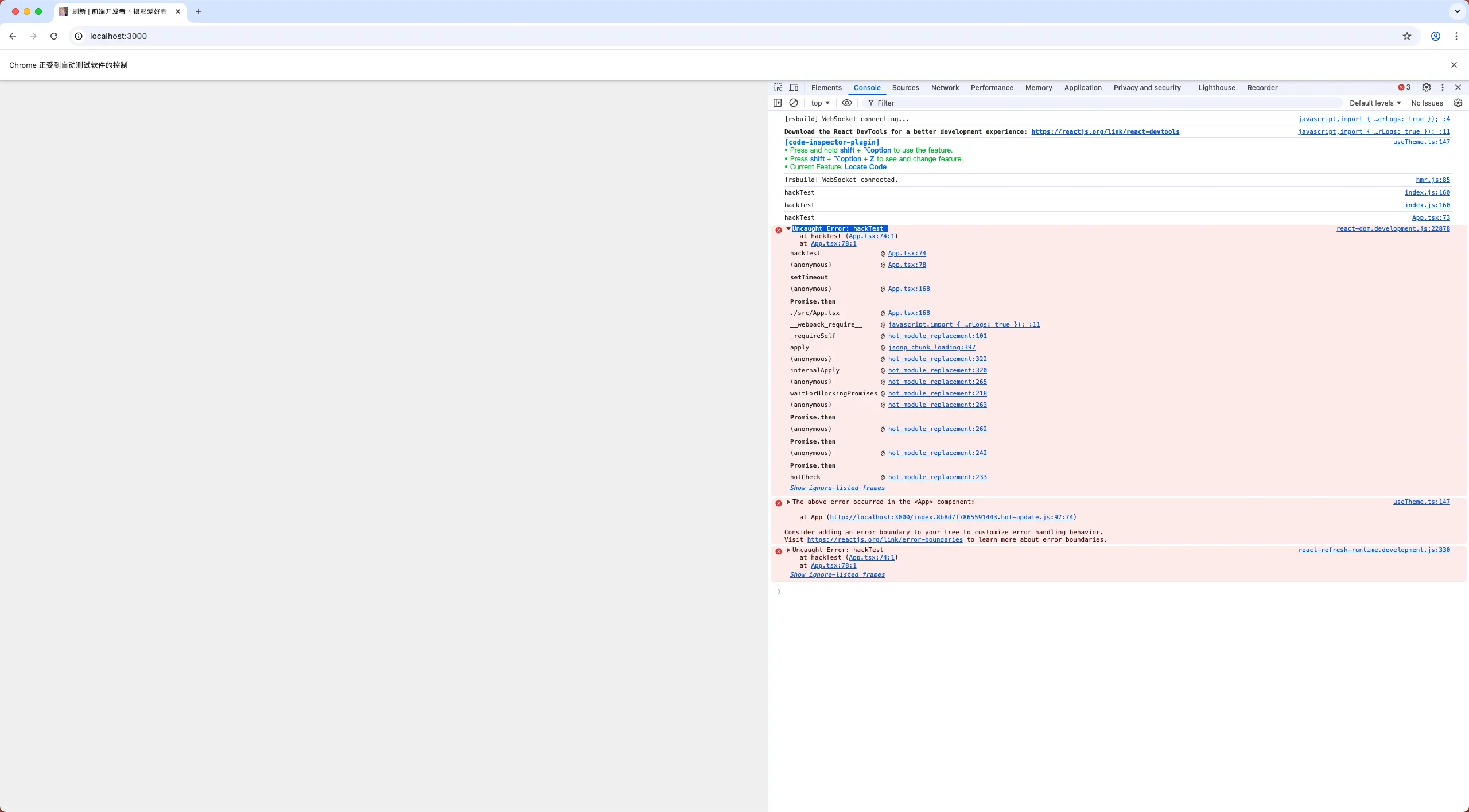Open the Chrome three-dot menu
This screenshot has height=812, width=1469.
point(1456,36)
